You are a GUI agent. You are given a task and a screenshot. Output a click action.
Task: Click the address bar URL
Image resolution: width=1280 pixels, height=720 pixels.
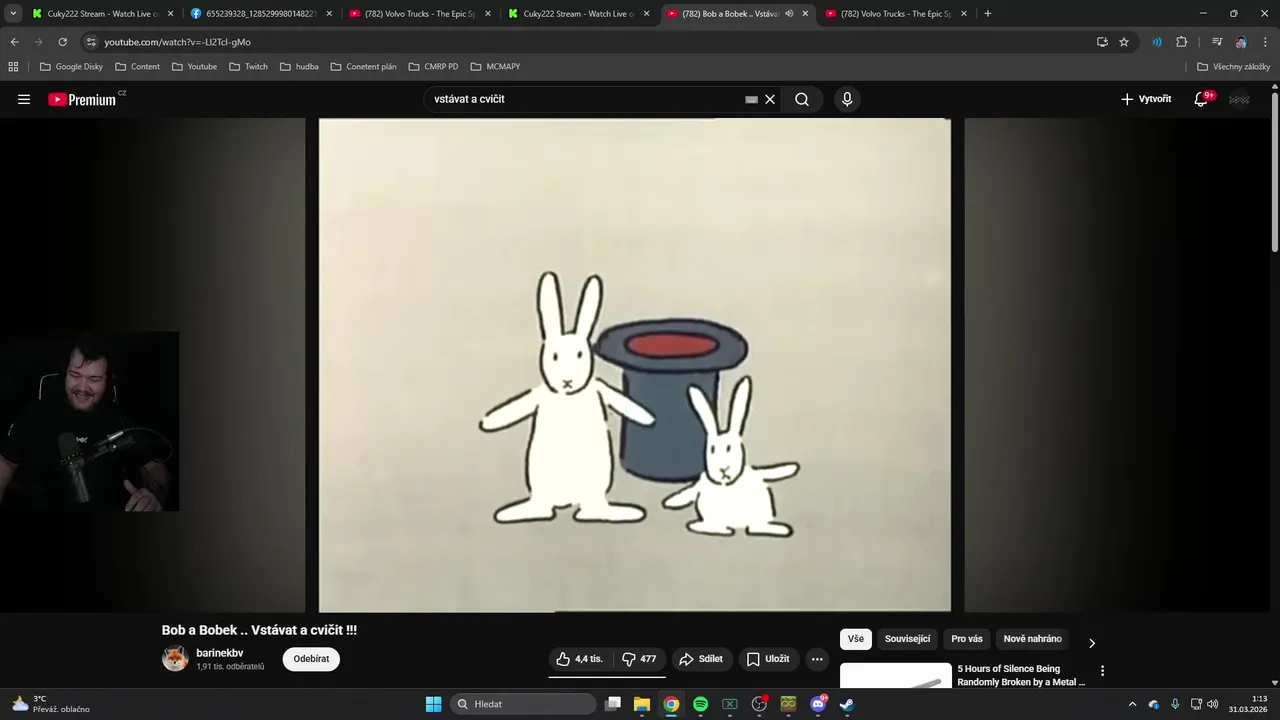(178, 42)
